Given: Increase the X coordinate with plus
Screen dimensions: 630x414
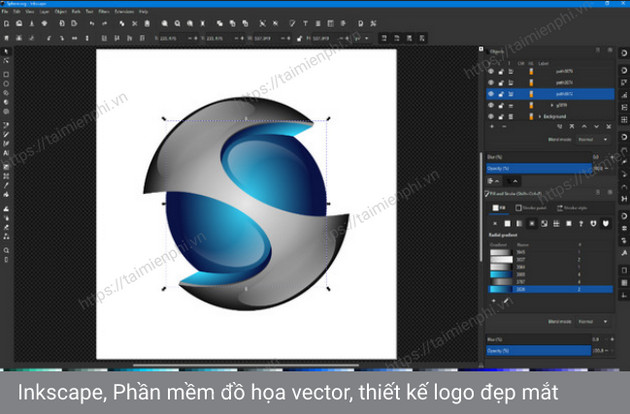Looking at the screenshot, I should point(196,38).
